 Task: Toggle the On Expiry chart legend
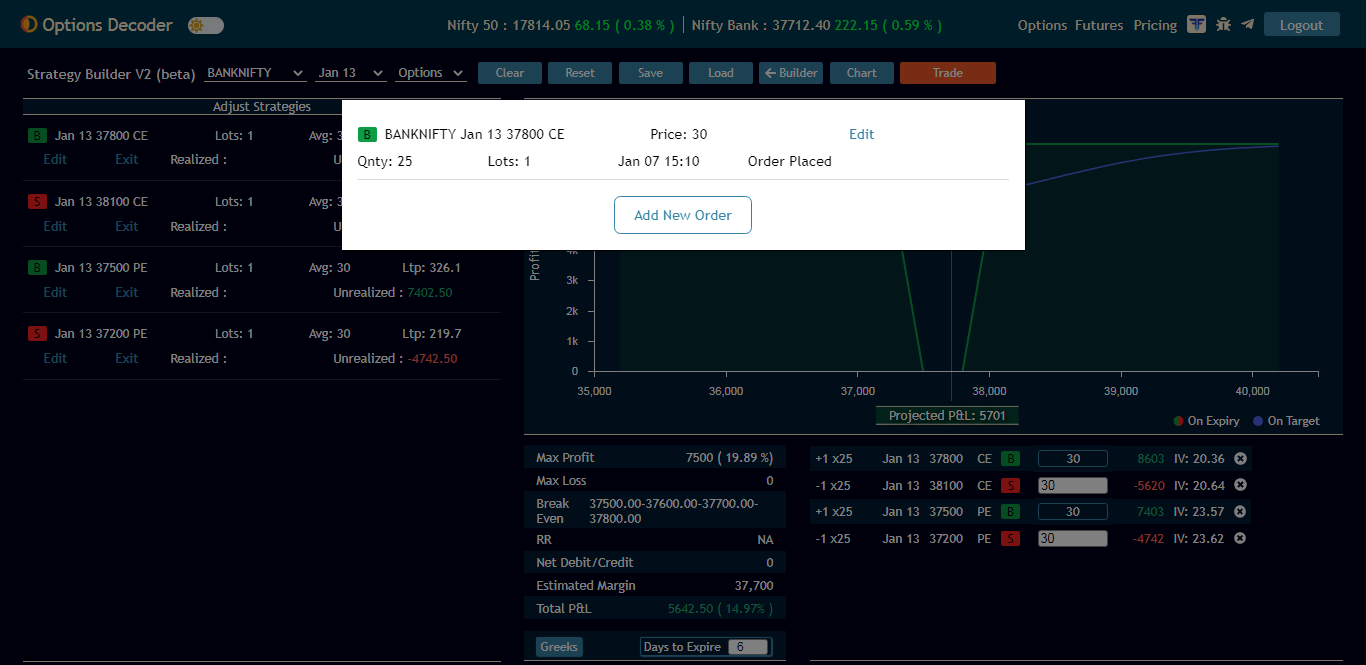point(1206,421)
